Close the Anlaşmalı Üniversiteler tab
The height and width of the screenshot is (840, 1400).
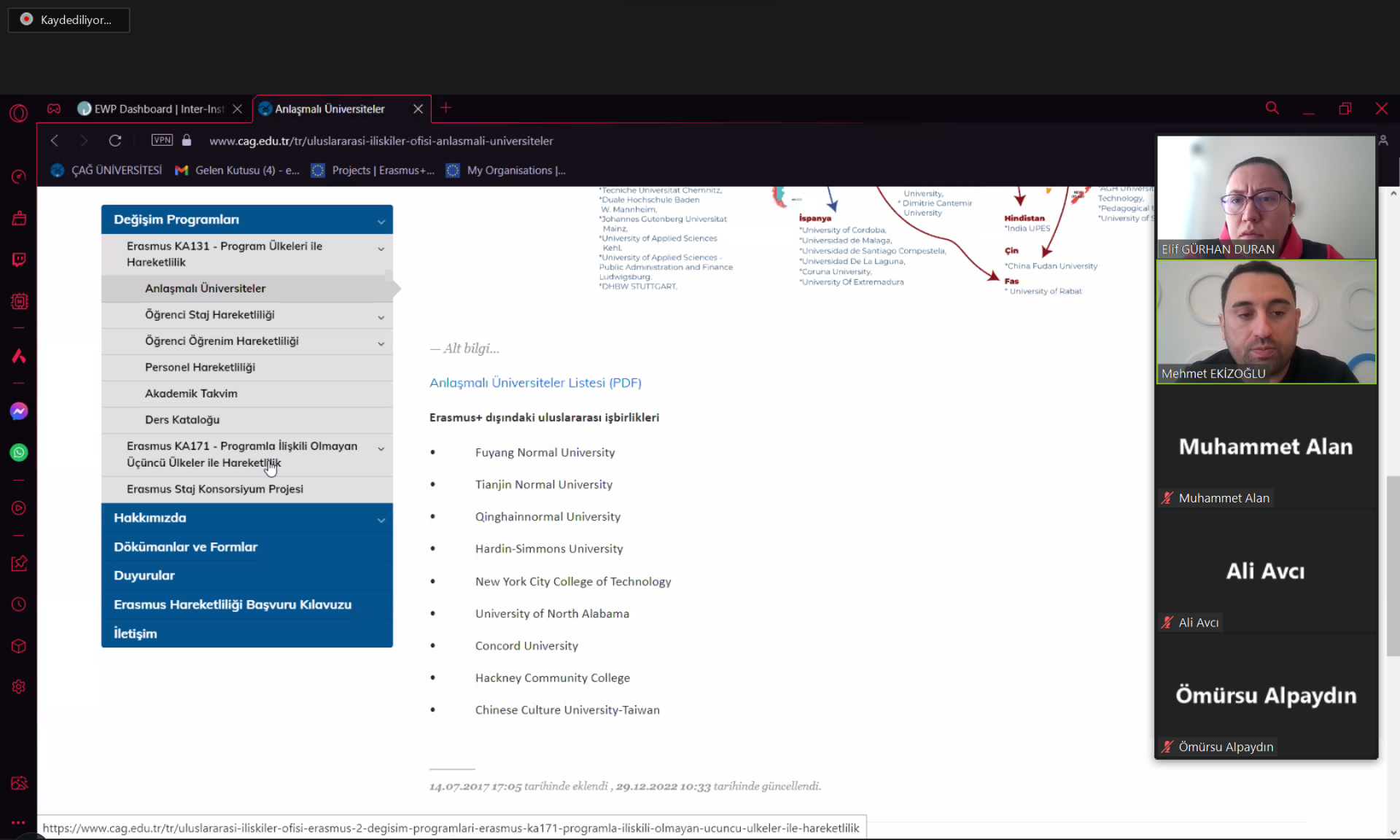coord(418,109)
